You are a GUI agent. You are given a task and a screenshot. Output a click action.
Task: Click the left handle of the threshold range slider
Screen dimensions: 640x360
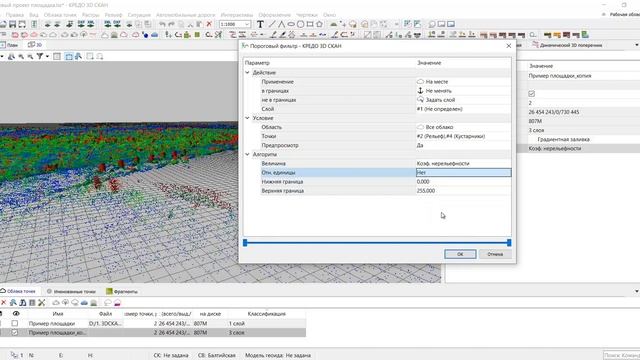click(x=245, y=242)
